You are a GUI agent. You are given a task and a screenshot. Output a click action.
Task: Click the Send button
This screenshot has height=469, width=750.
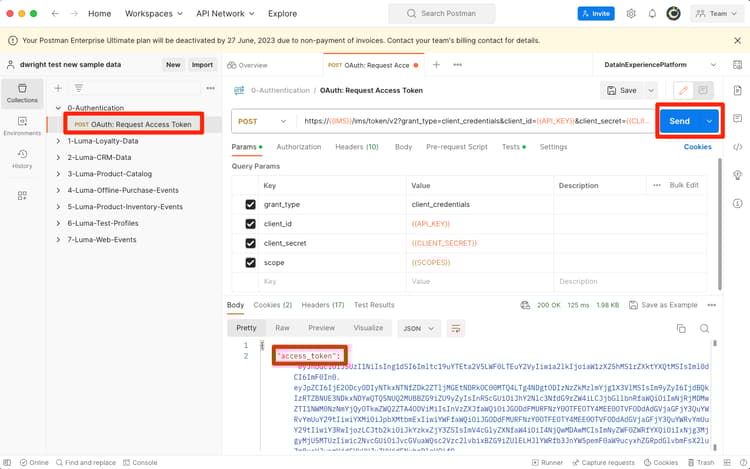click(679, 121)
